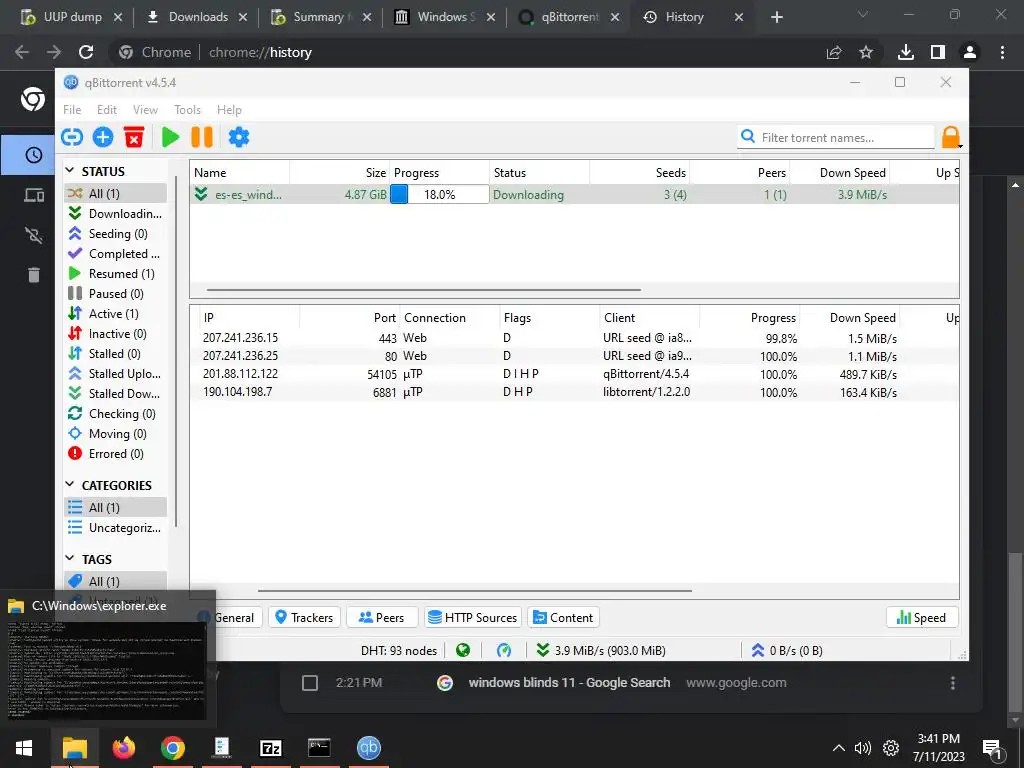Click the Speed graph button
This screenshot has width=1024, height=768.
pos(921,617)
